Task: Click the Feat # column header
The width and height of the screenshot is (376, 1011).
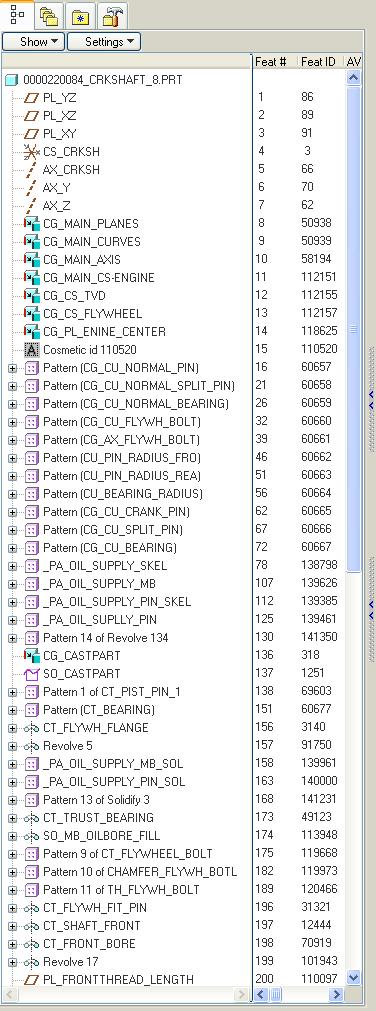Action: [274, 62]
